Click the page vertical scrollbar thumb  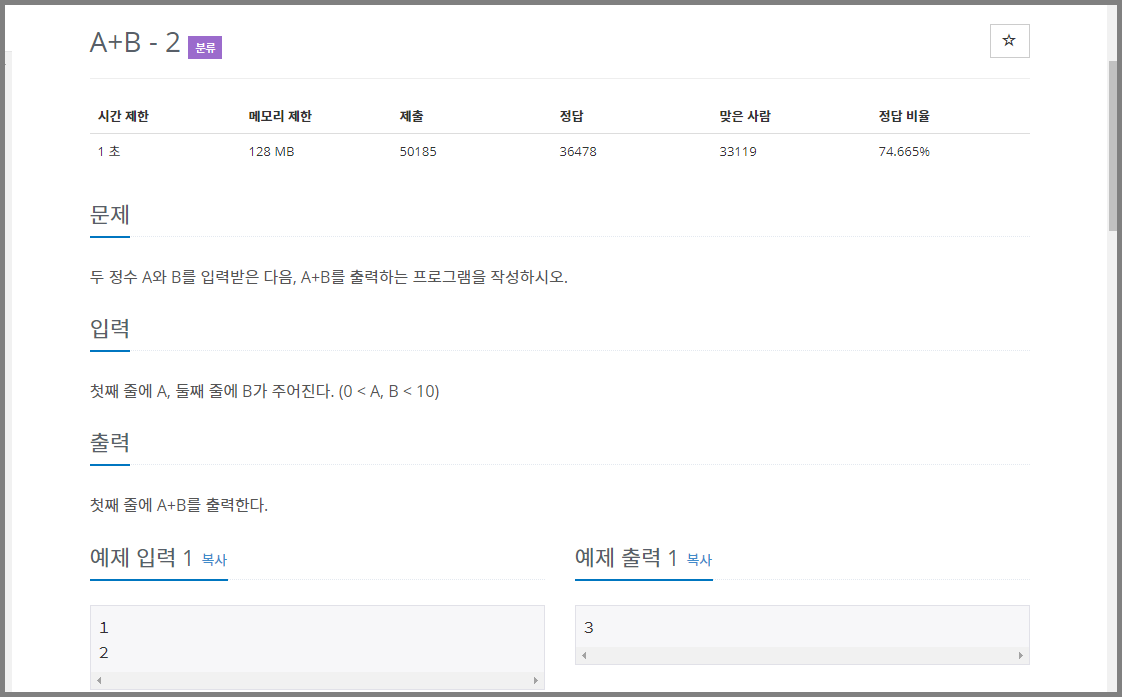(x=1113, y=146)
